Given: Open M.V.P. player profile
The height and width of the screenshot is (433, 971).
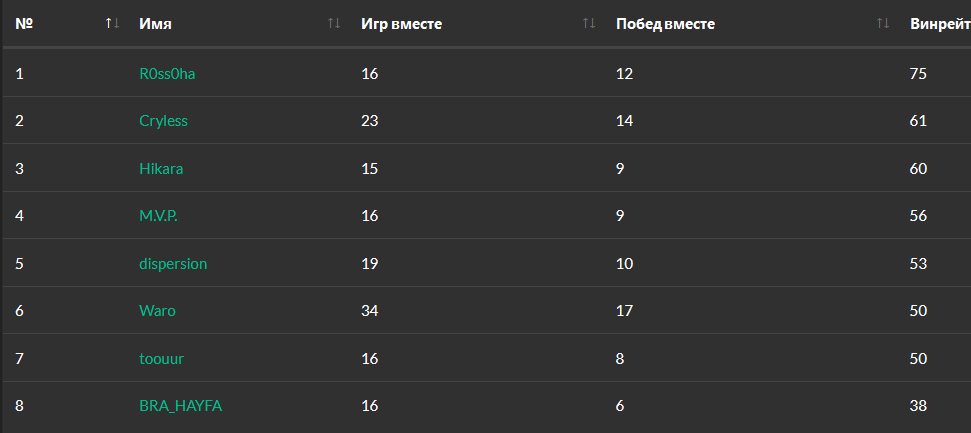Looking at the screenshot, I should [159, 216].
